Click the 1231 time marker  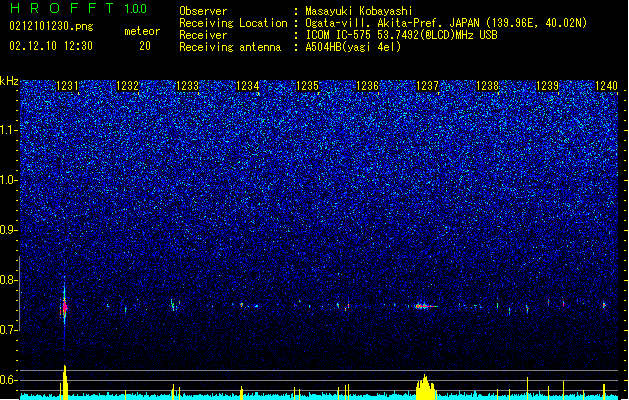click(67, 86)
